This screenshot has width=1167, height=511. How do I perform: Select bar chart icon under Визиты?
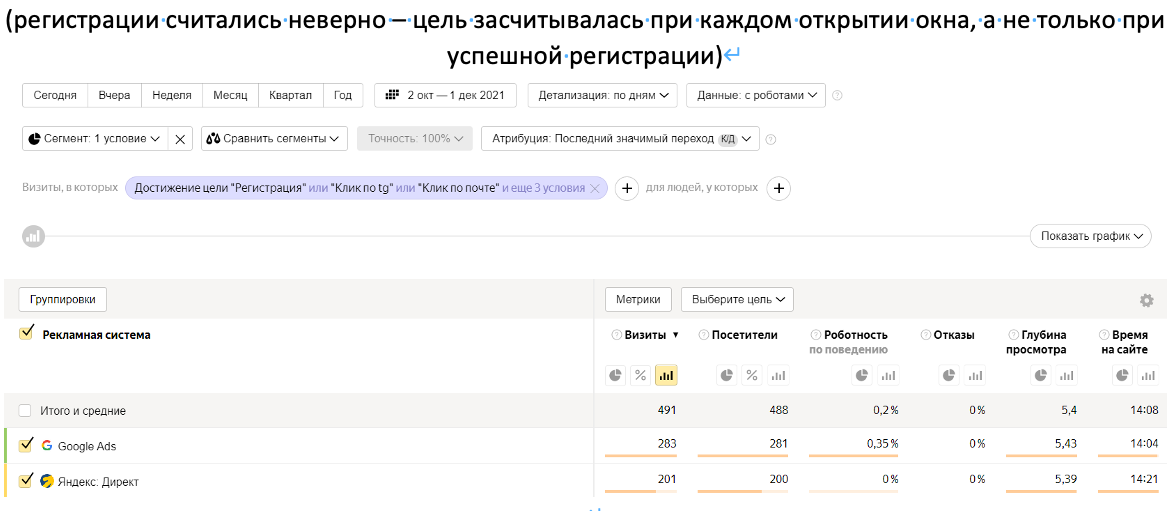pos(665,376)
